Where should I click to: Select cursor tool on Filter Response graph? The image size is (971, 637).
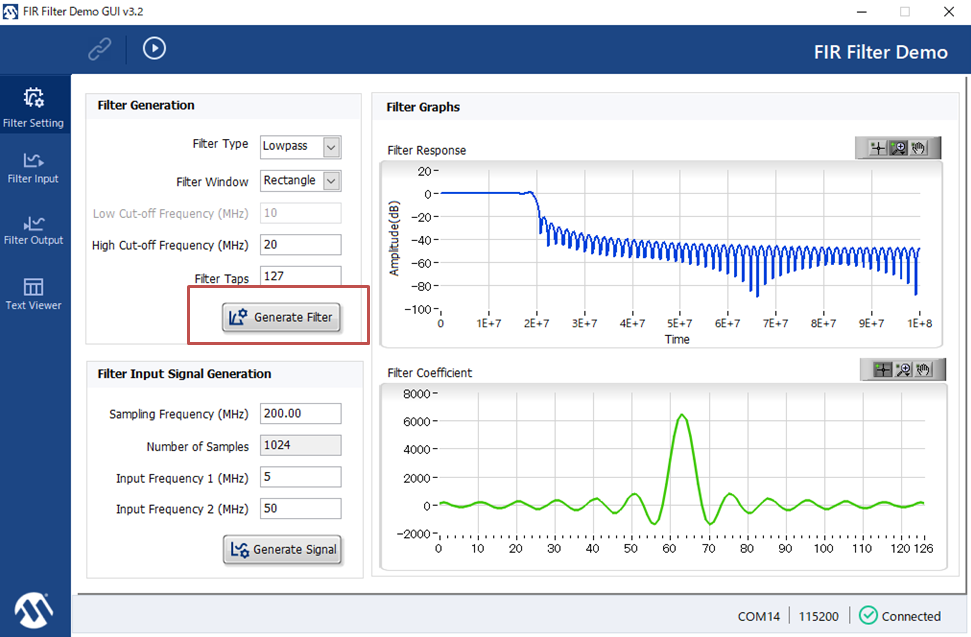click(877, 148)
